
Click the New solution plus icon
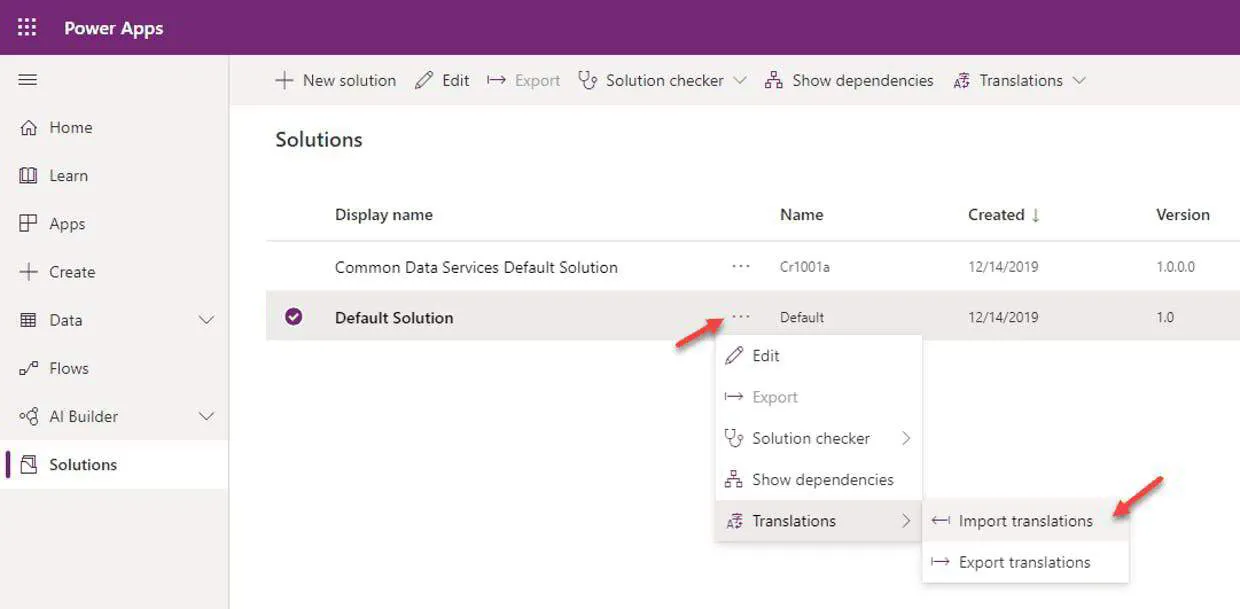click(284, 80)
